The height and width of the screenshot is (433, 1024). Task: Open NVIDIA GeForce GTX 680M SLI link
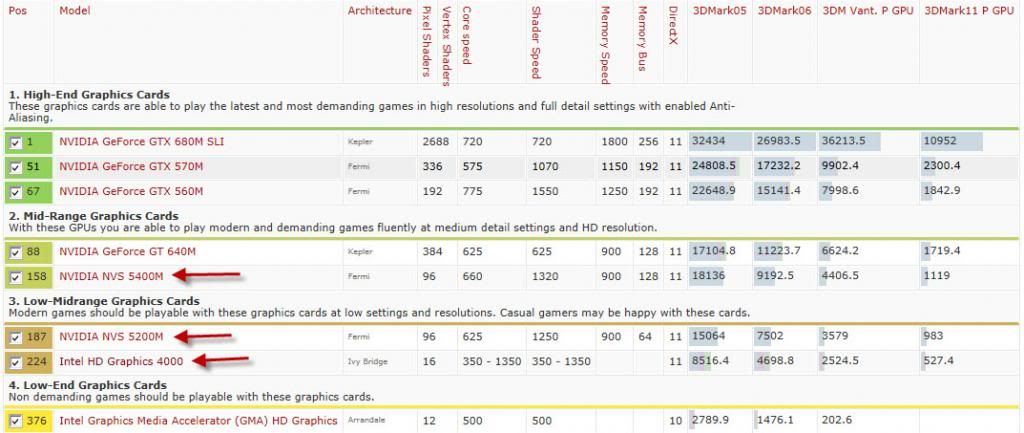[142, 142]
